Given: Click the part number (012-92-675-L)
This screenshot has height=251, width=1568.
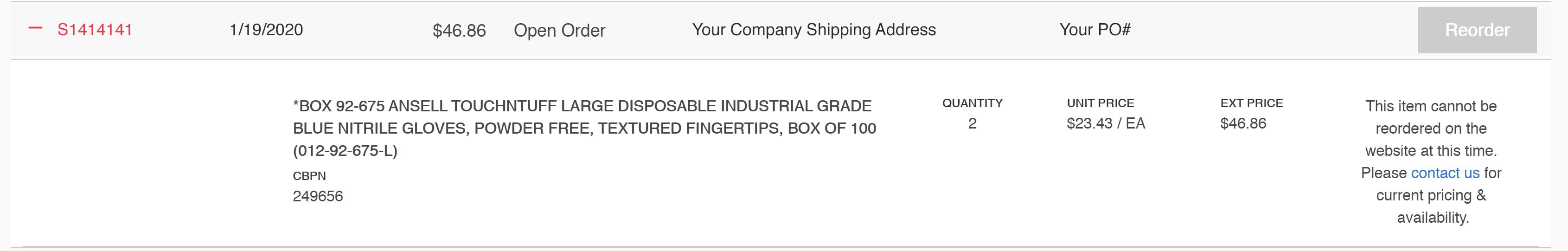Looking at the screenshot, I should coord(345,150).
